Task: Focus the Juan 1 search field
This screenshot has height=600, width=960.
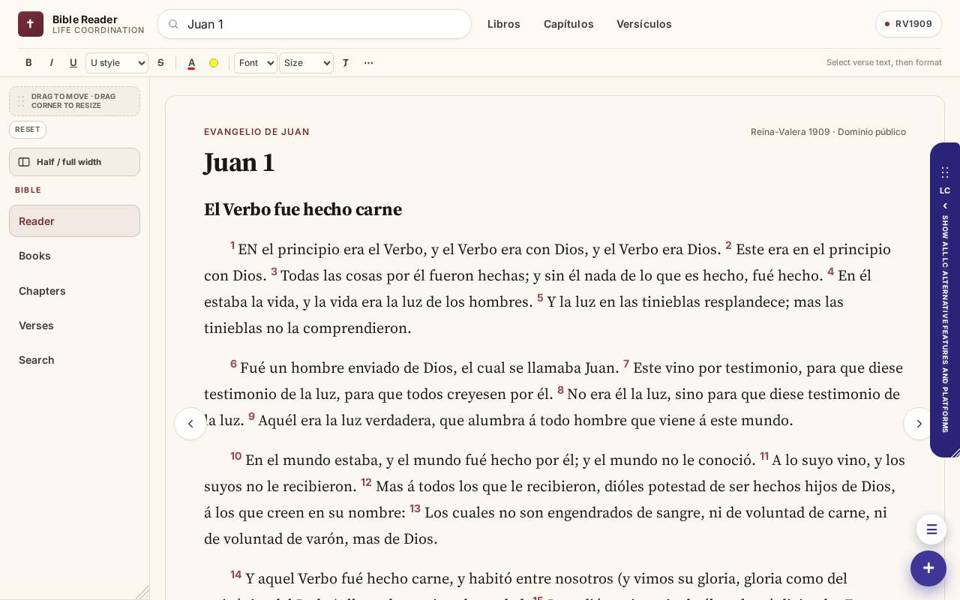Action: [x=314, y=24]
